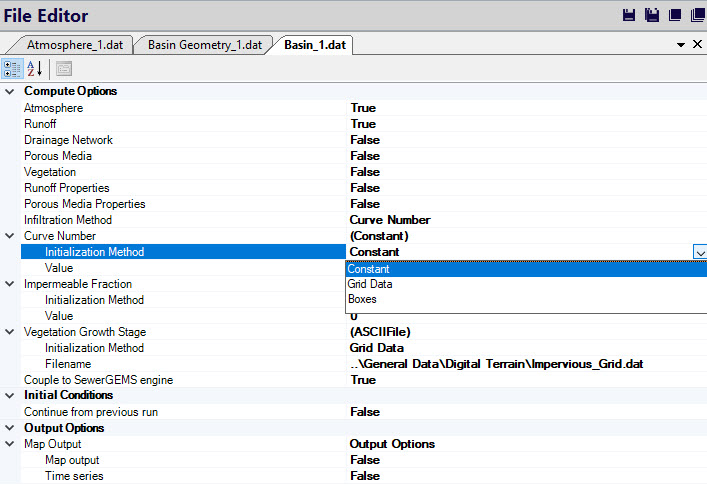
Task: Open the tab list dropdown arrow
Action: tap(680, 45)
